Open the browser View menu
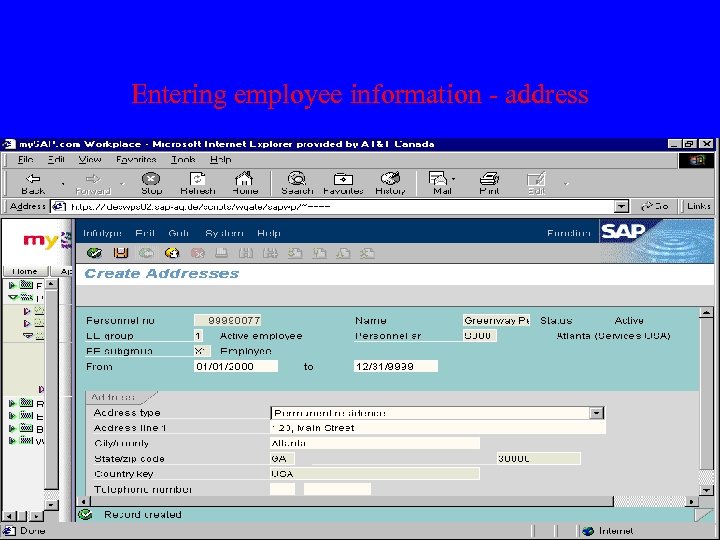Viewport: 720px width, 540px height. (x=90, y=159)
